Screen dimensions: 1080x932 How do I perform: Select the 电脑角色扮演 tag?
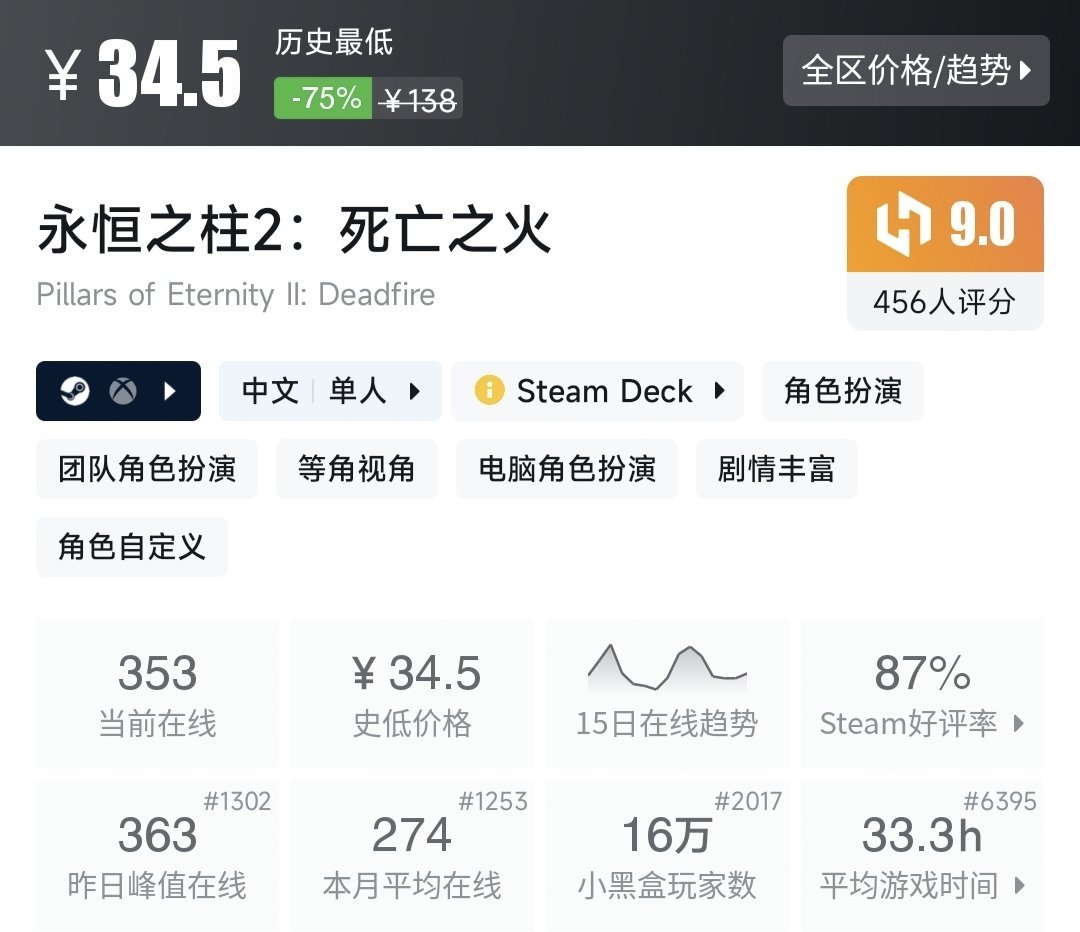(x=567, y=469)
